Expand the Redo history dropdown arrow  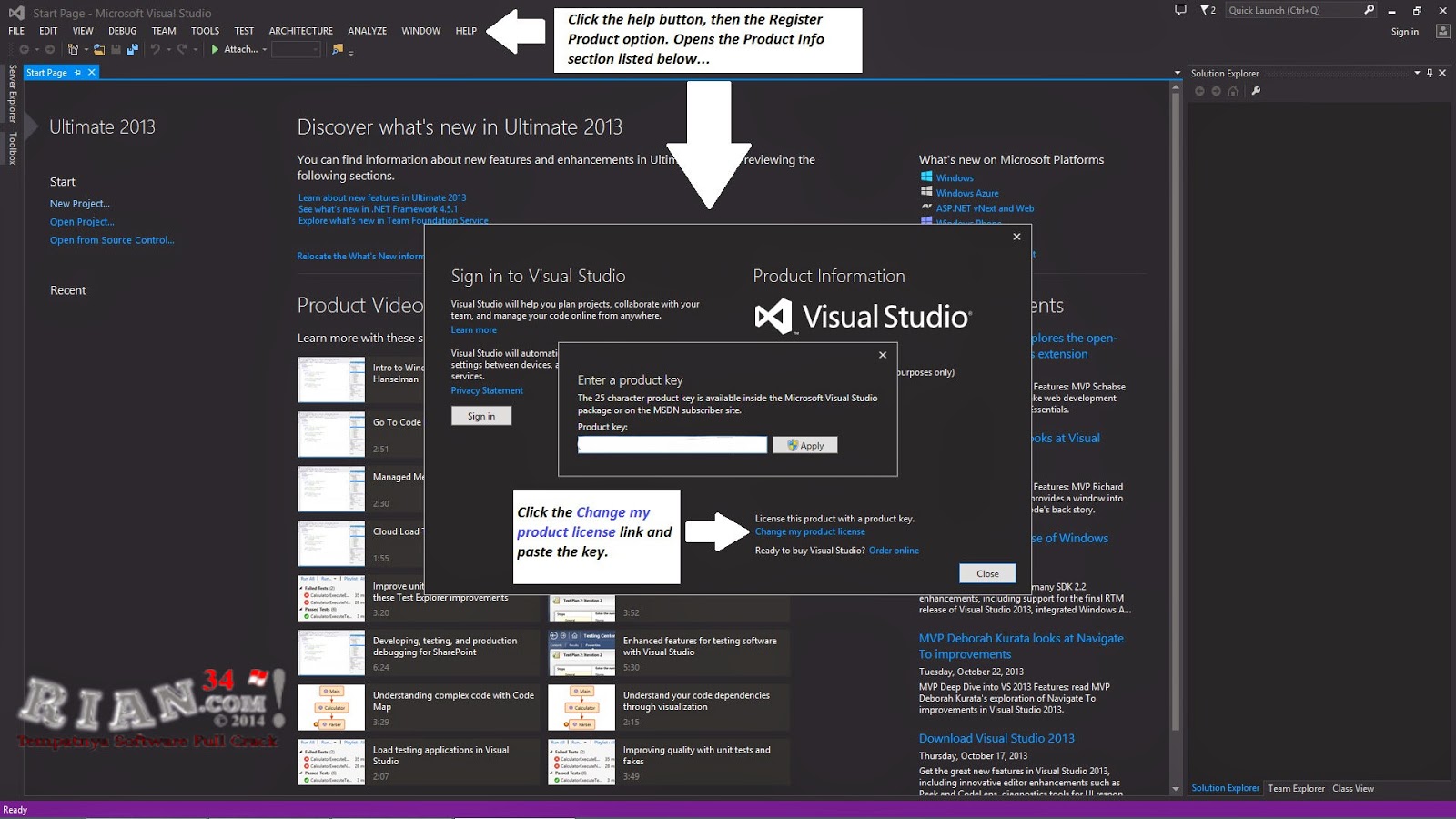pyautogui.click(x=195, y=49)
